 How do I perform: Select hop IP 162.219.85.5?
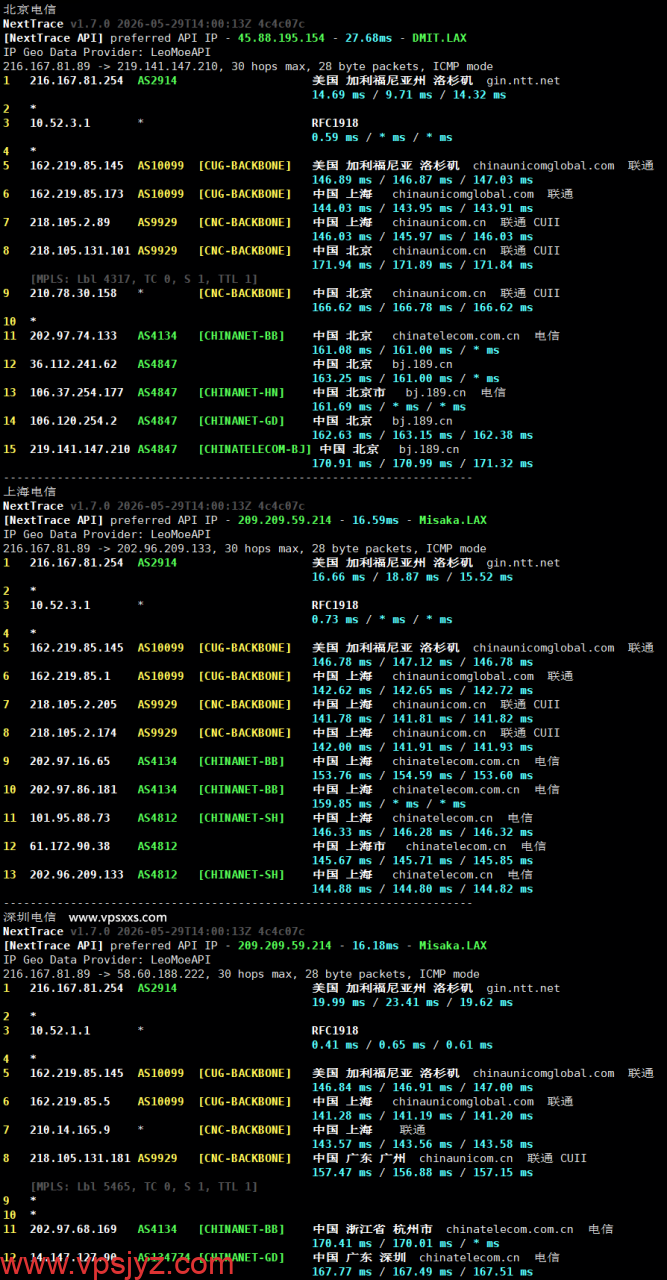[x=70, y=1101]
